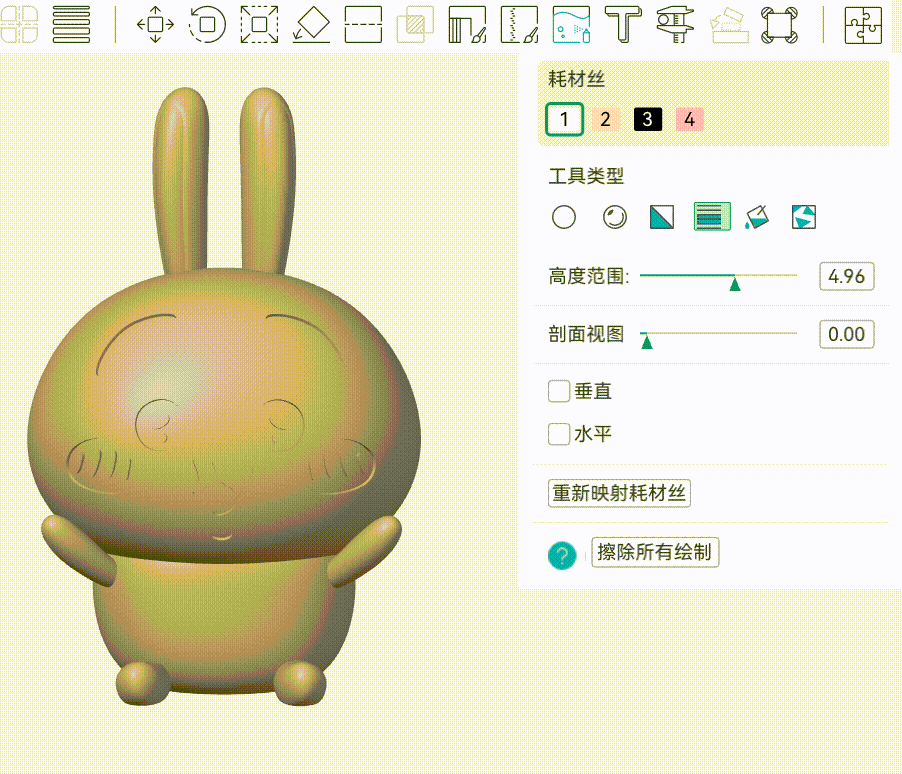902x774 pixels.
Task: Choose the circle brush tool type
Action: click(x=564, y=217)
